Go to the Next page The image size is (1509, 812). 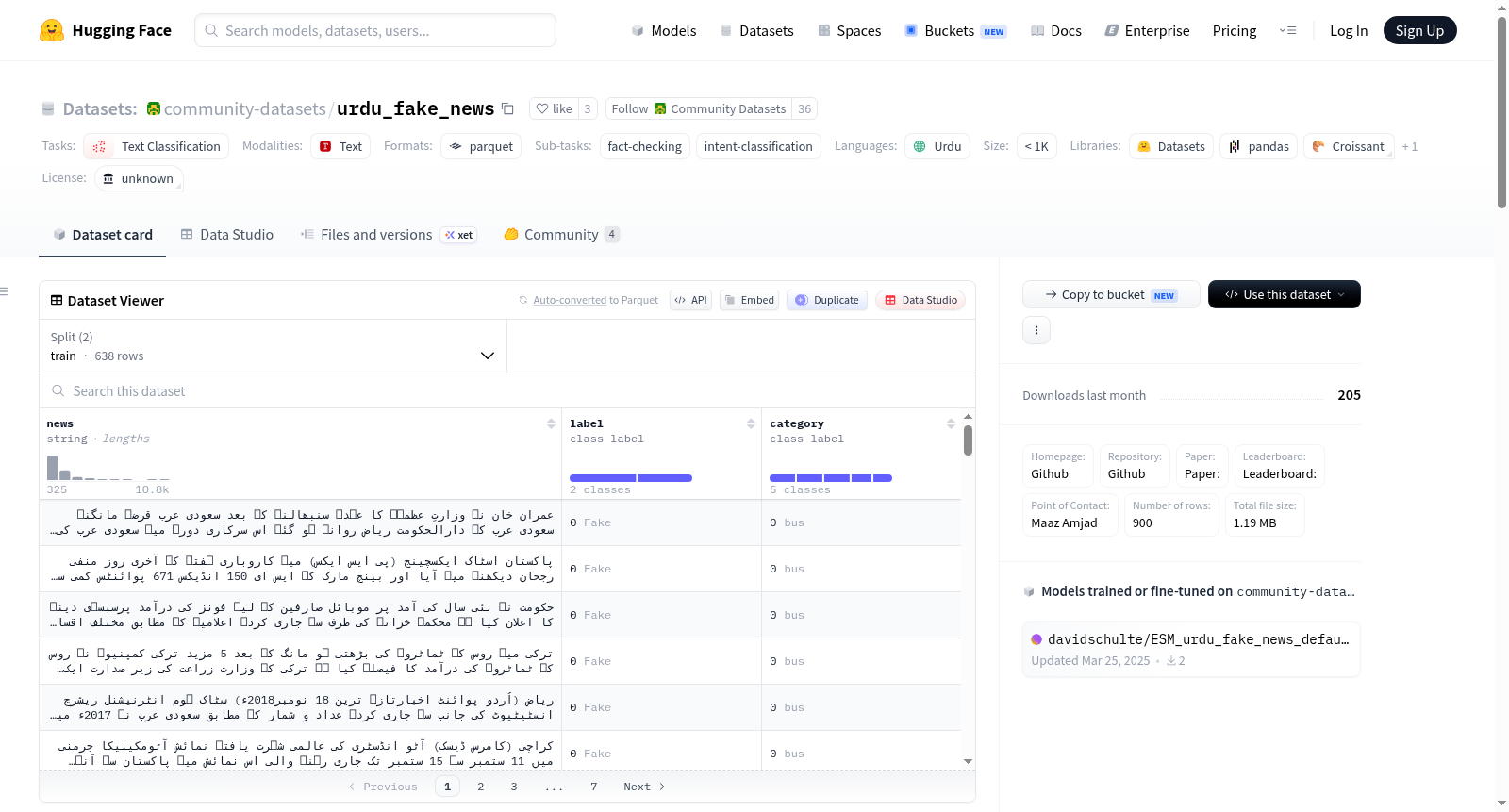pos(644,787)
